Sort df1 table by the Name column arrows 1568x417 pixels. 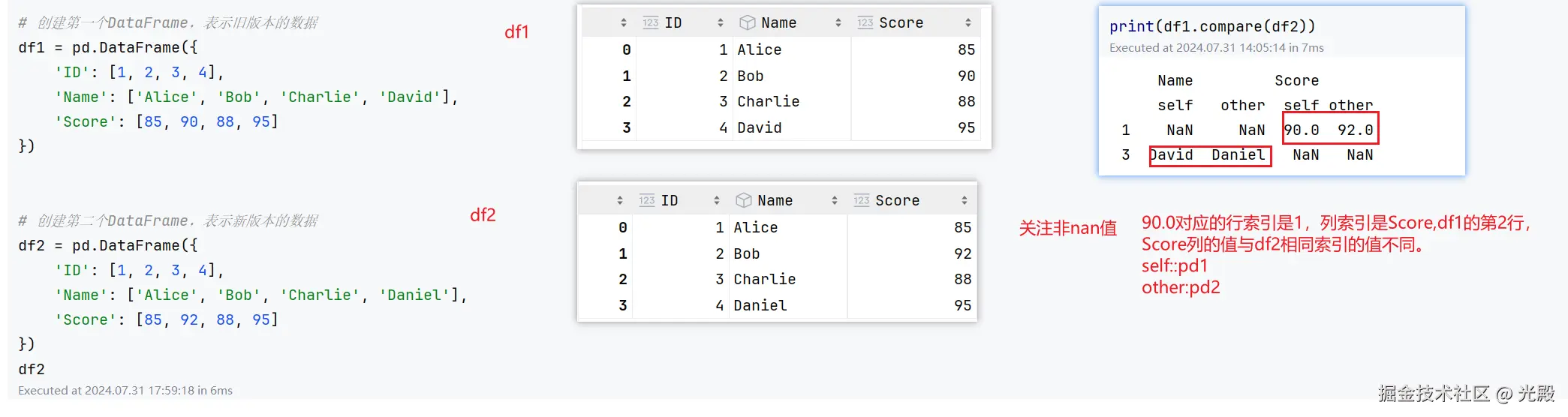[838, 23]
